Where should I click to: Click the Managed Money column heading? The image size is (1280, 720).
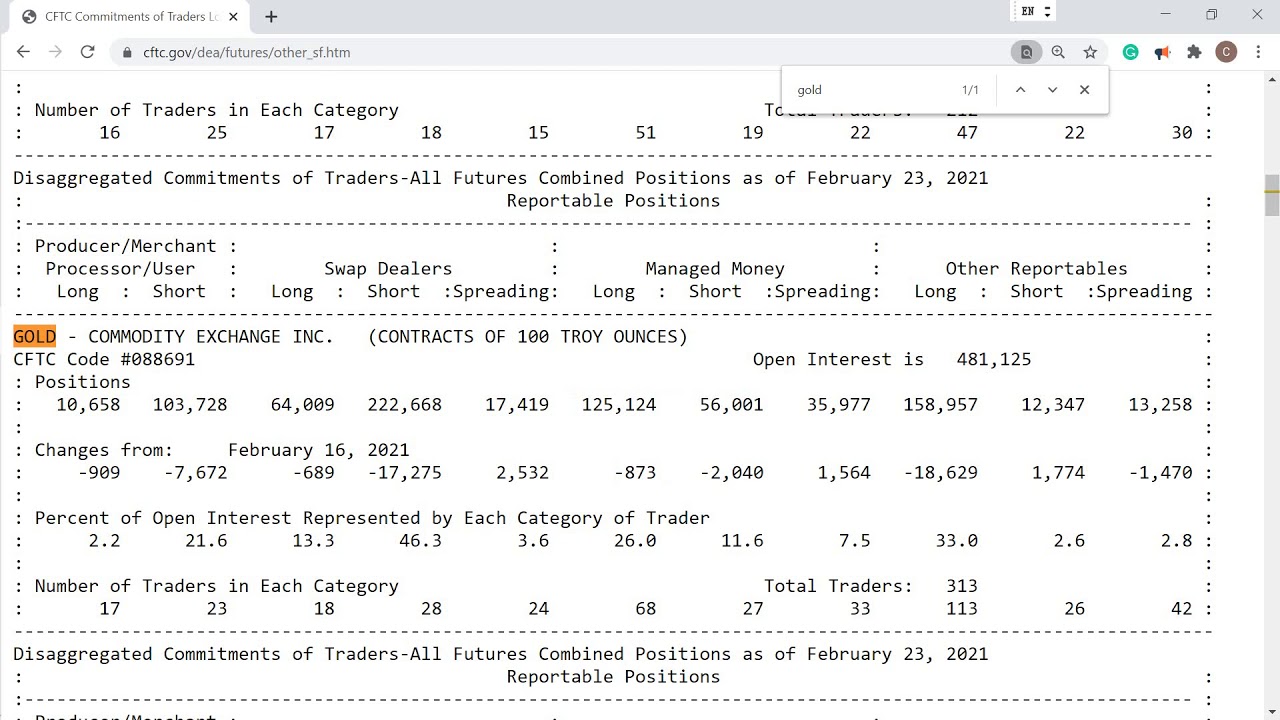pyautogui.click(x=714, y=268)
